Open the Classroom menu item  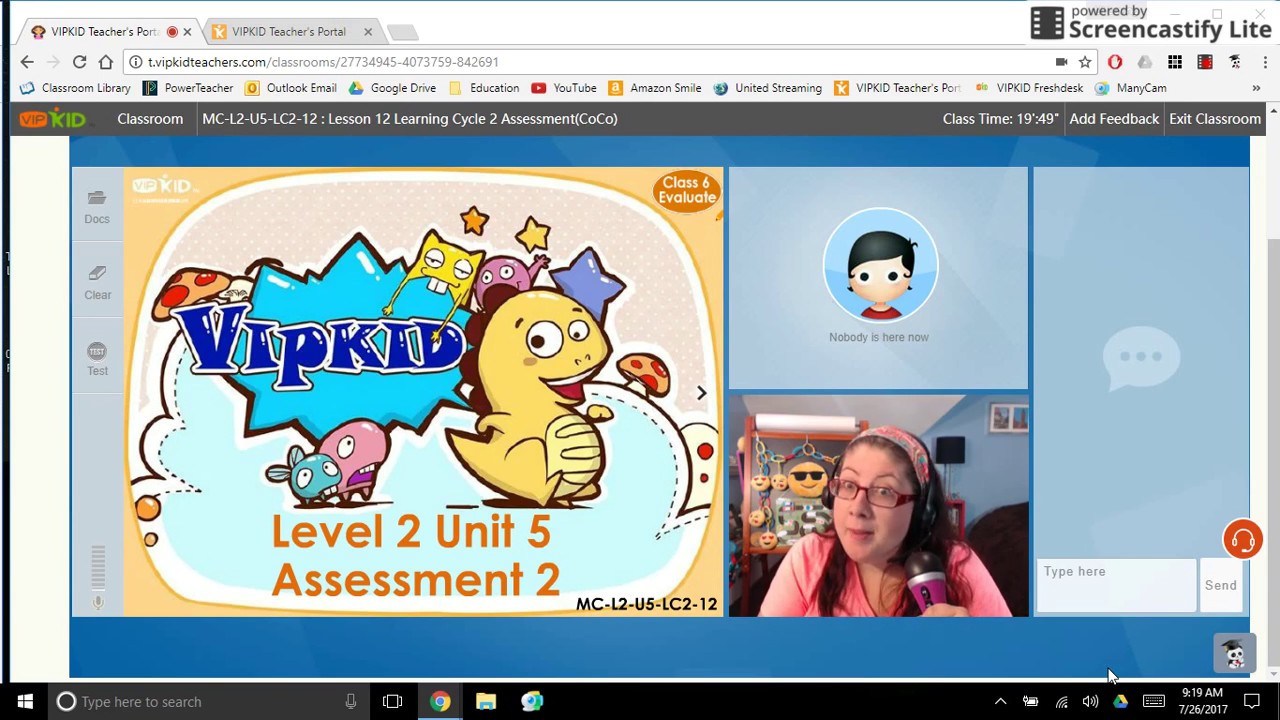click(150, 118)
